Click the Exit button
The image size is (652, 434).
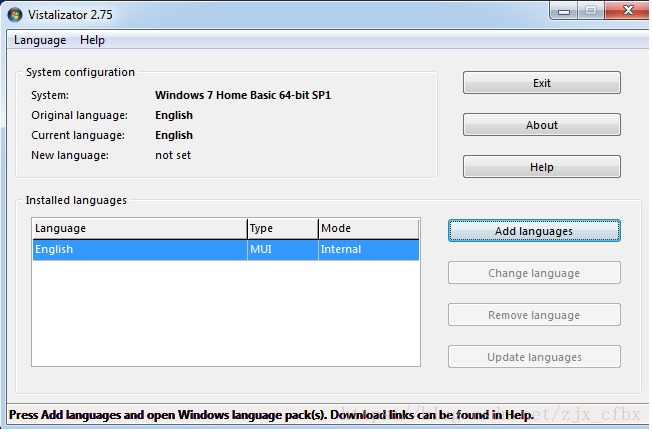coord(541,83)
